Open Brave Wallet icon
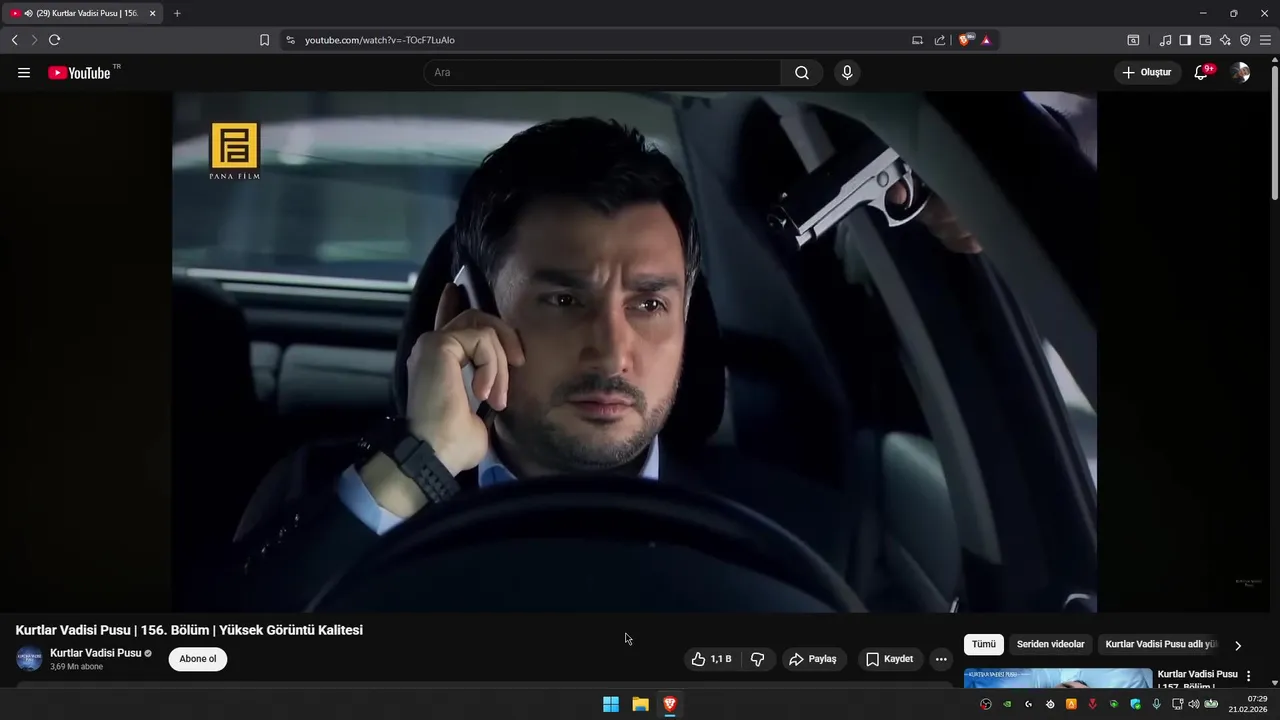The image size is (1280, 720). [x=1205, y=40]
